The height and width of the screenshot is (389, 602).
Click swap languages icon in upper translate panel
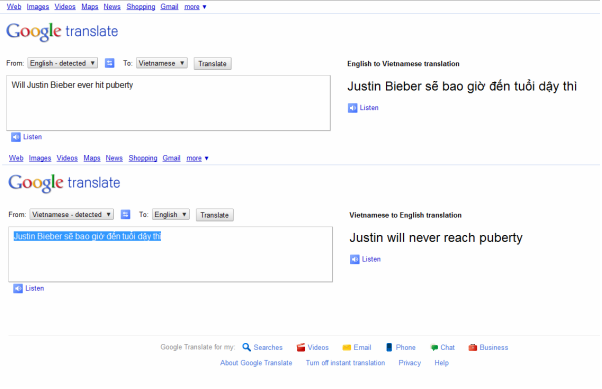click(x=109, y=63)
